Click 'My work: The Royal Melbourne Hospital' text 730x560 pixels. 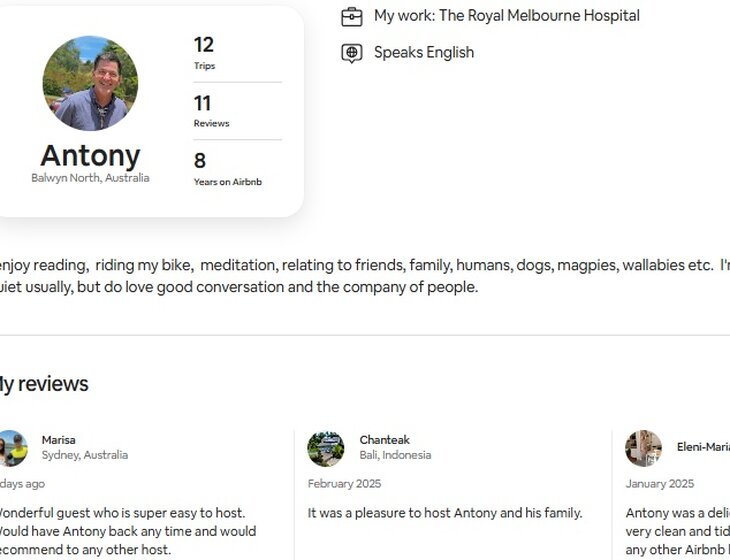506,16
